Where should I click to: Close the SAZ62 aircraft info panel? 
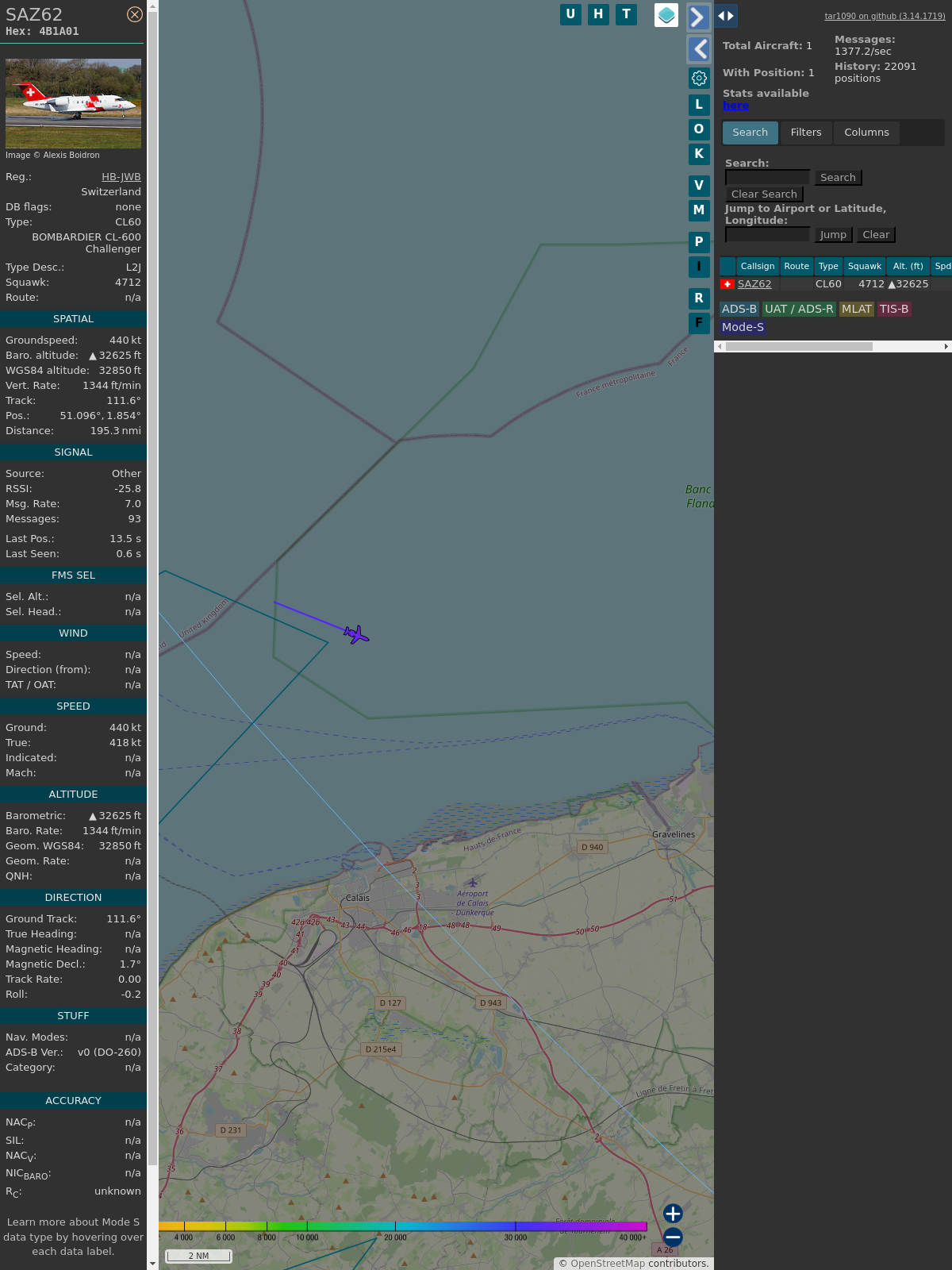point(135,14)
